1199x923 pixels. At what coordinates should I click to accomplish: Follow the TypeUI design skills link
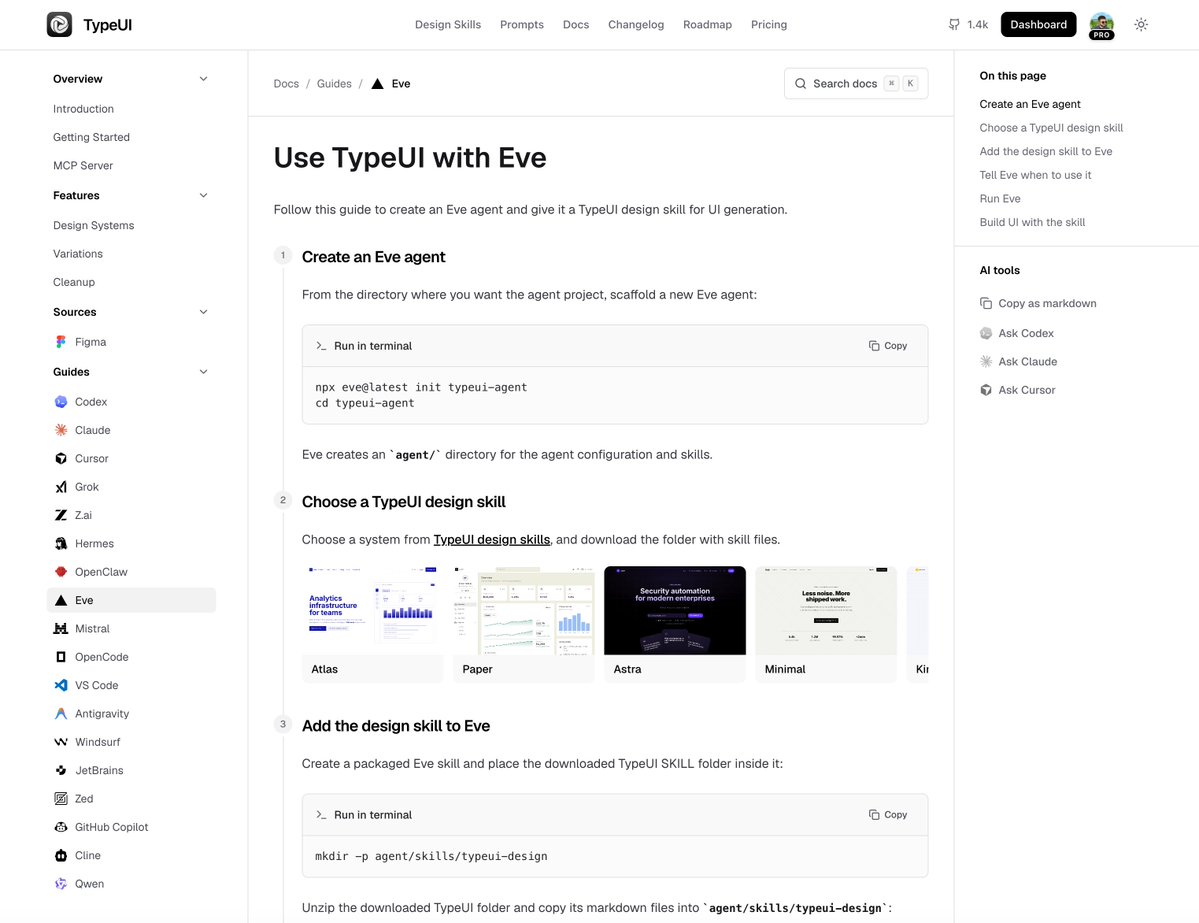tap(492, 539)
